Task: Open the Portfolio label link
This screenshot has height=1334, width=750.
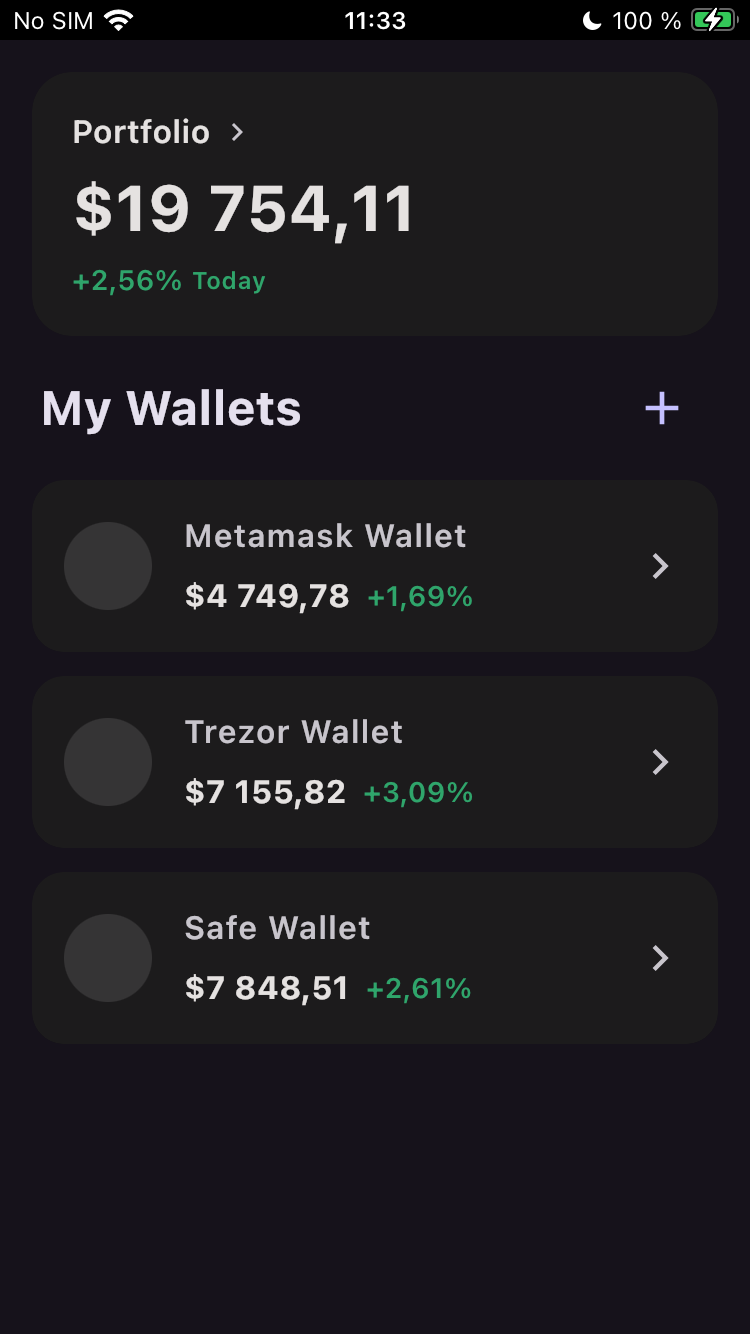Action: click(x=141, y=132)
